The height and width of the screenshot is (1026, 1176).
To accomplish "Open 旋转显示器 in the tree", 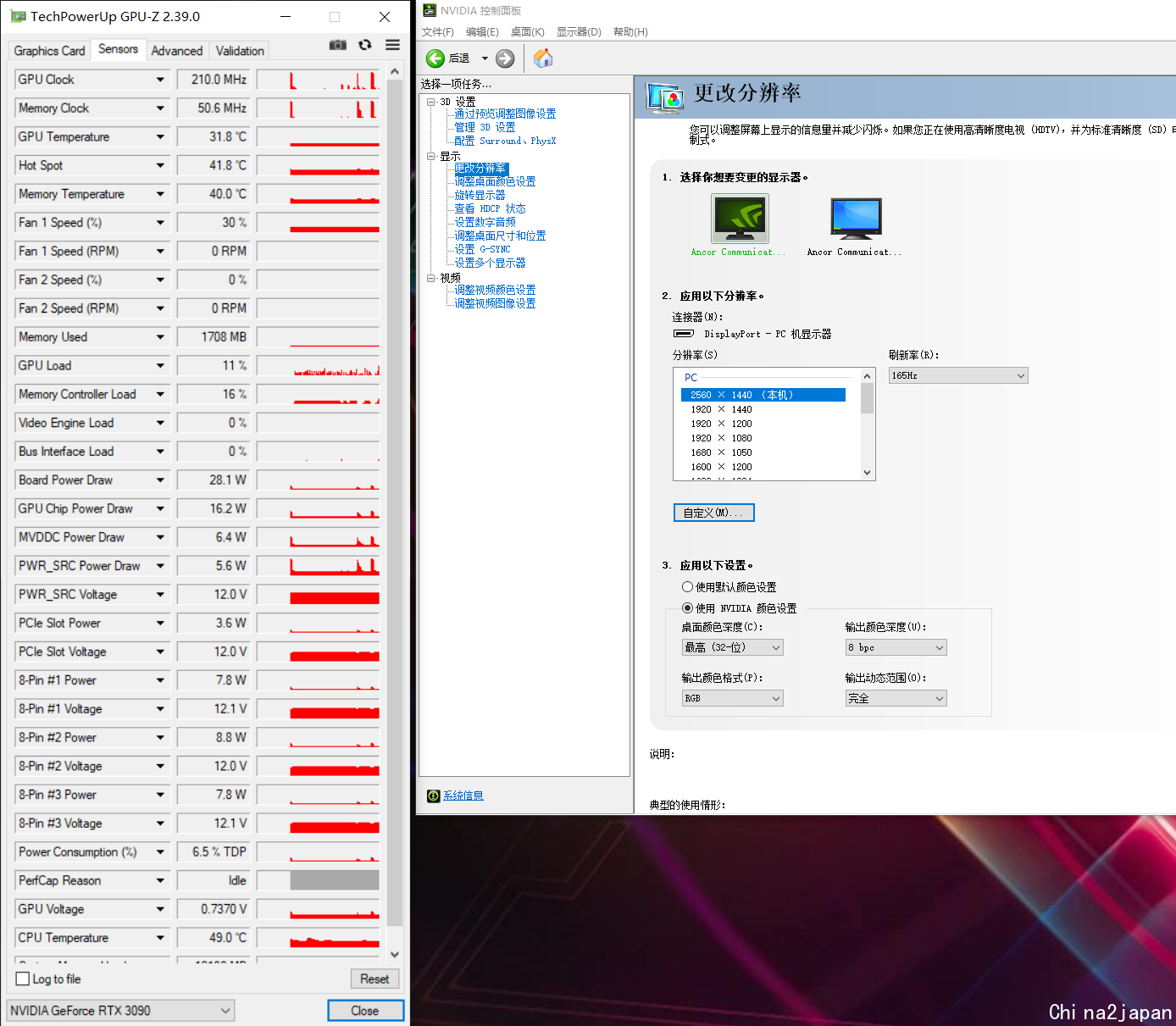I will click(480, 195).
